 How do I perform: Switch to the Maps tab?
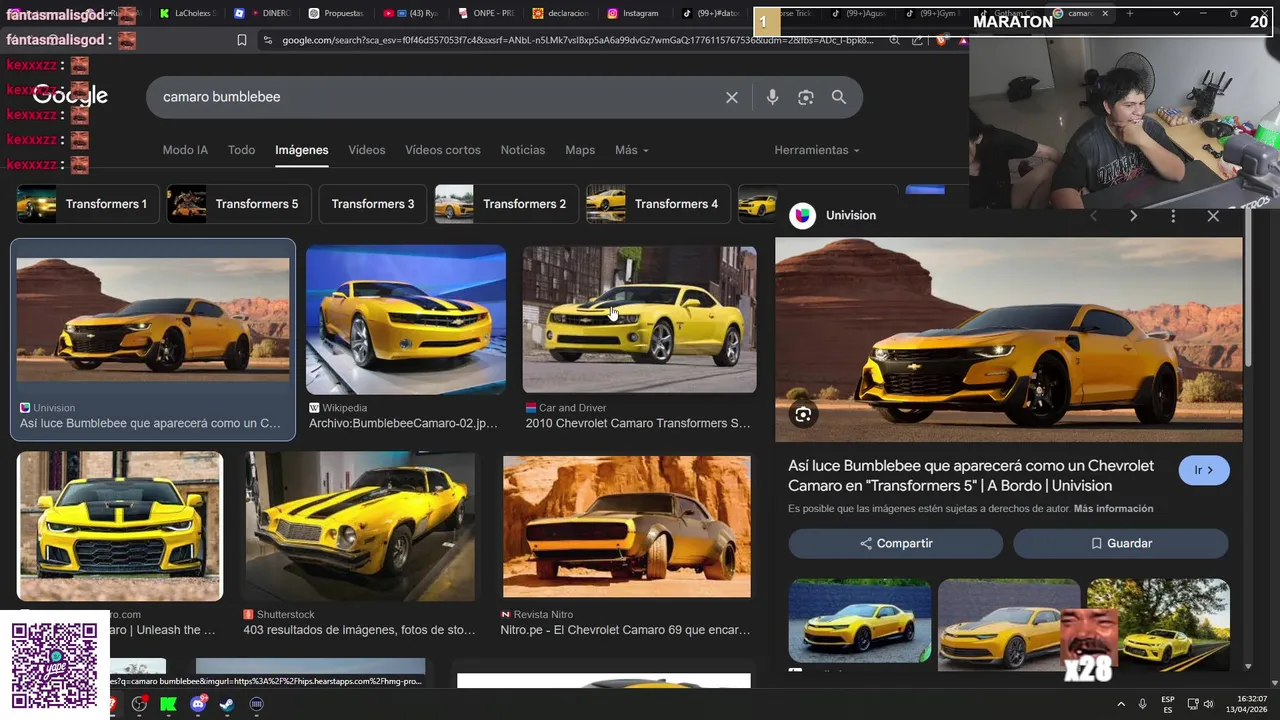click(580, 150)
